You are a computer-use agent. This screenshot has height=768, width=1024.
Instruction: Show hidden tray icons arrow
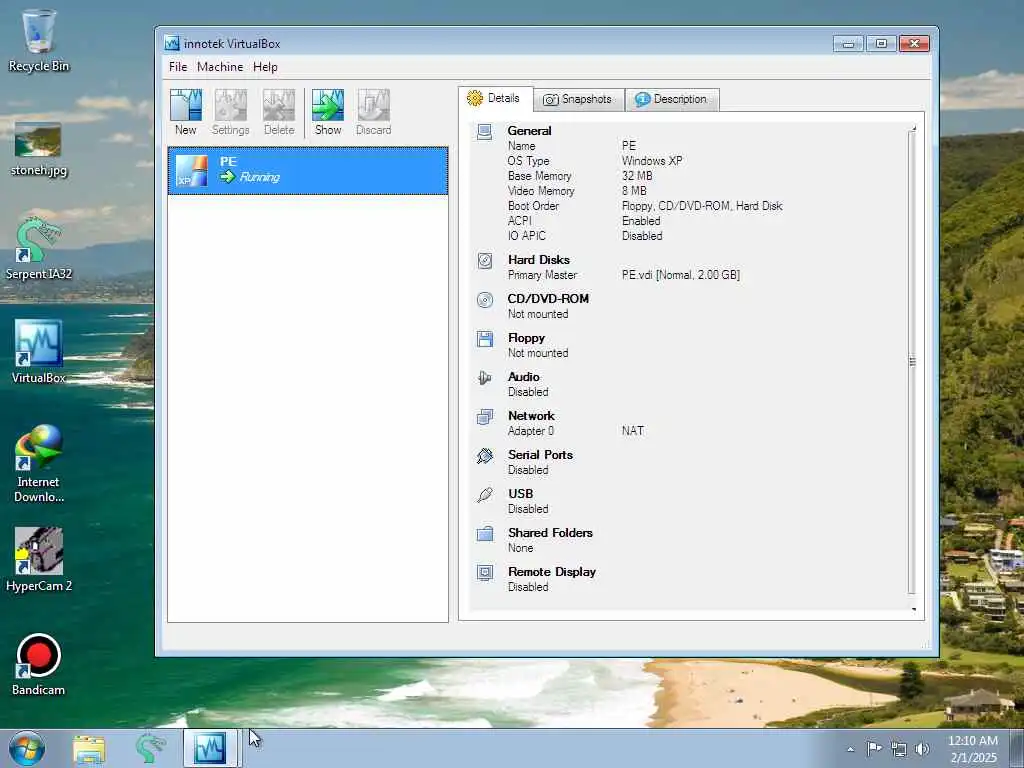[850, 749]
